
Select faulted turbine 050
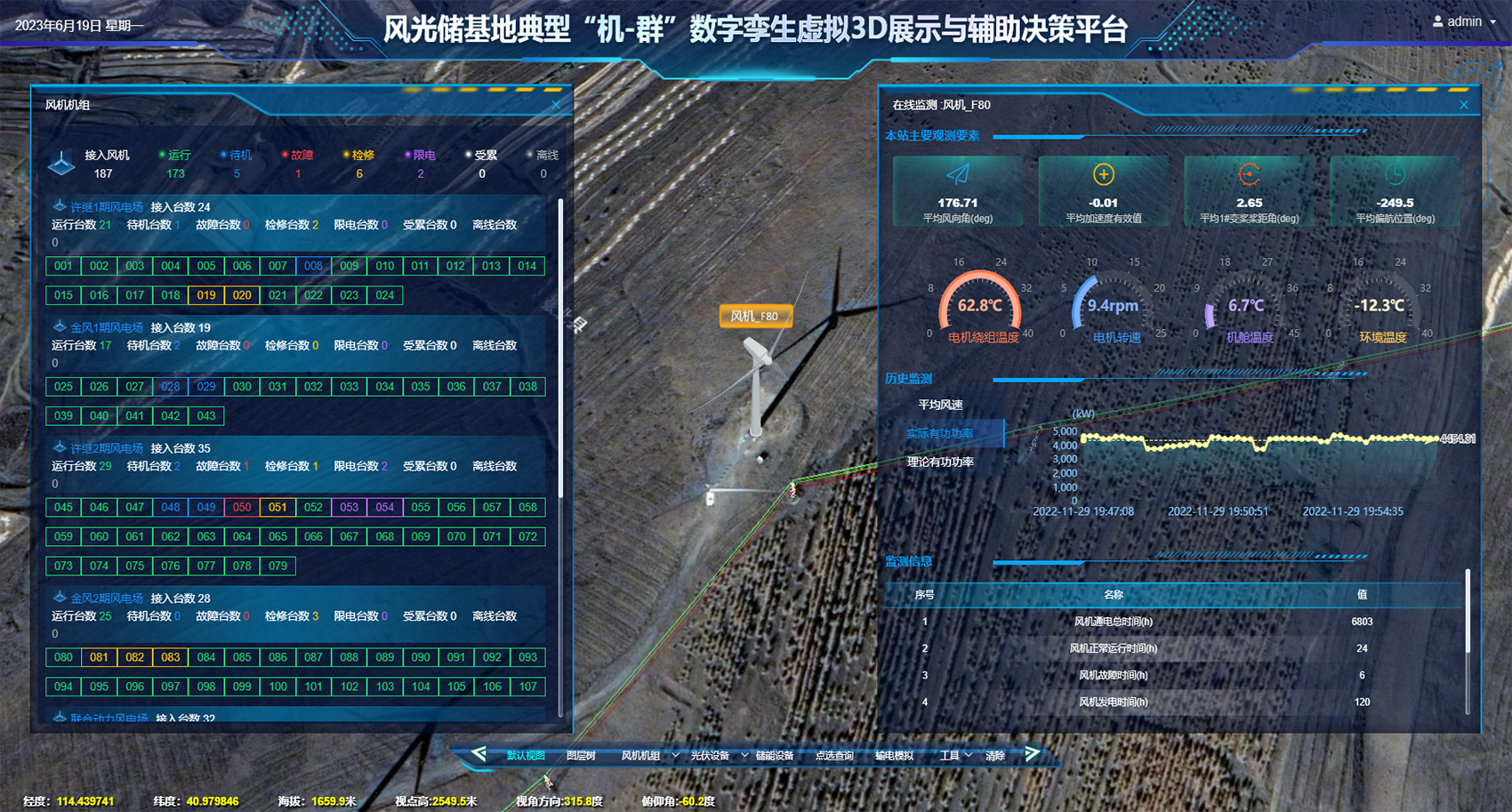pos(242,508)
